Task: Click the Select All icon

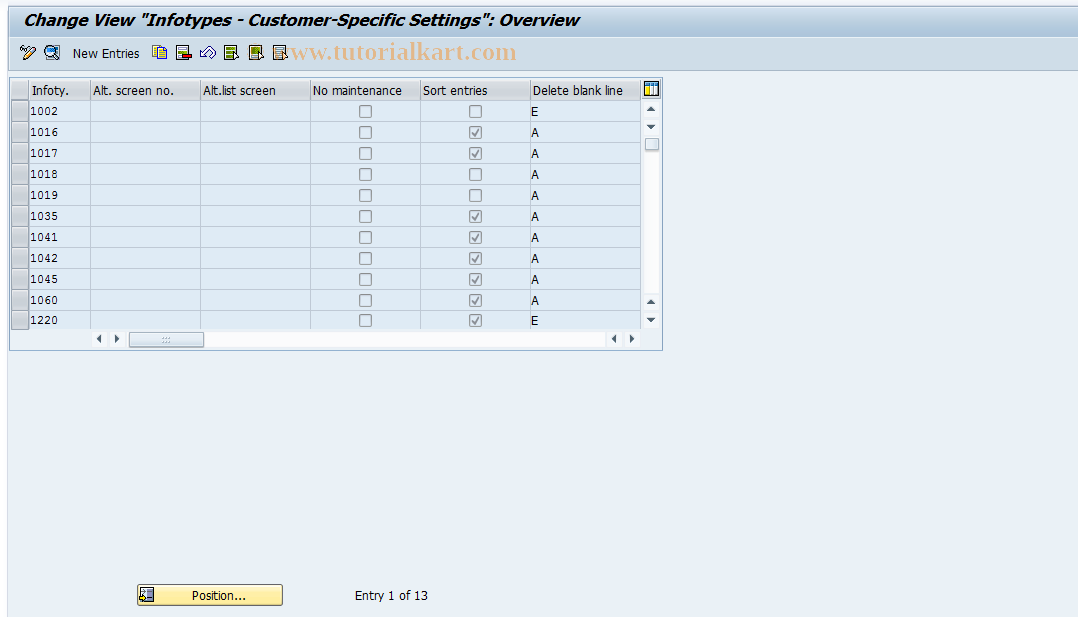Action: coord(232,53)
